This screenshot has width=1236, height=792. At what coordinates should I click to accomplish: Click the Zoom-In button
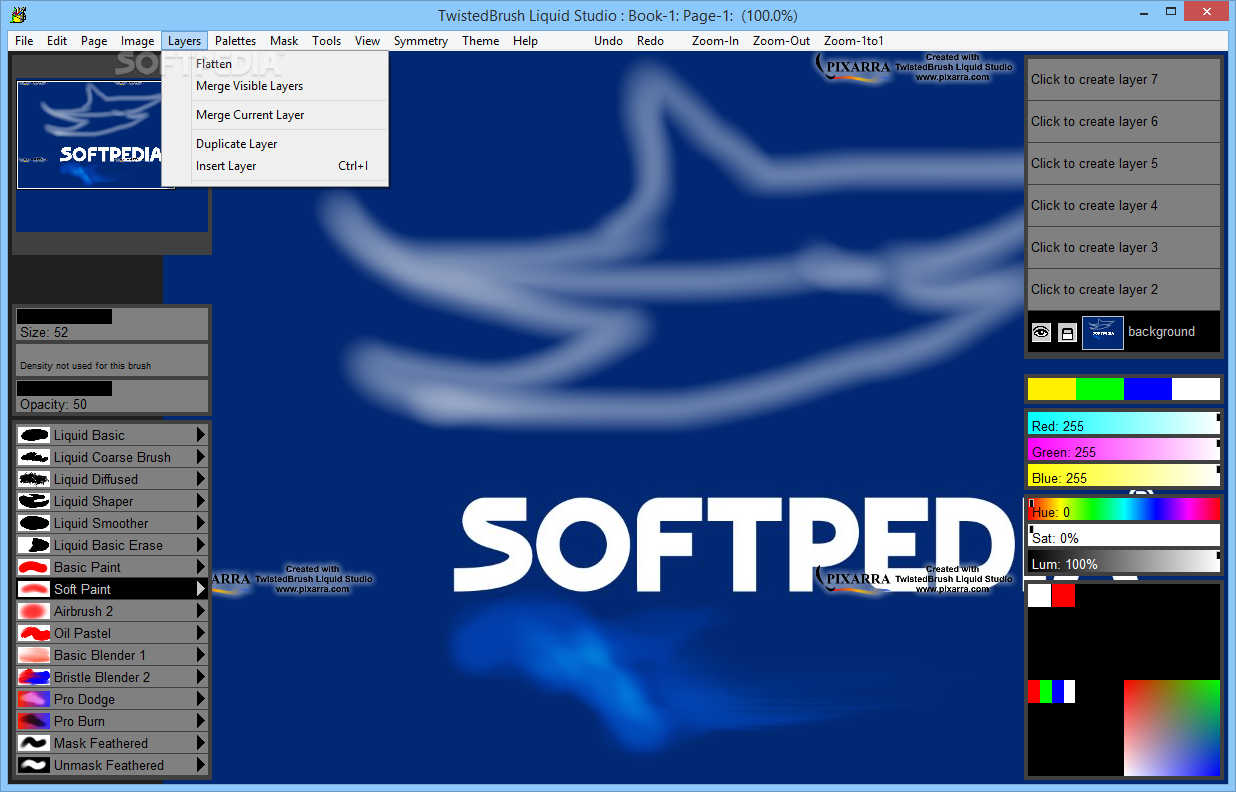[x=715, y=41]
